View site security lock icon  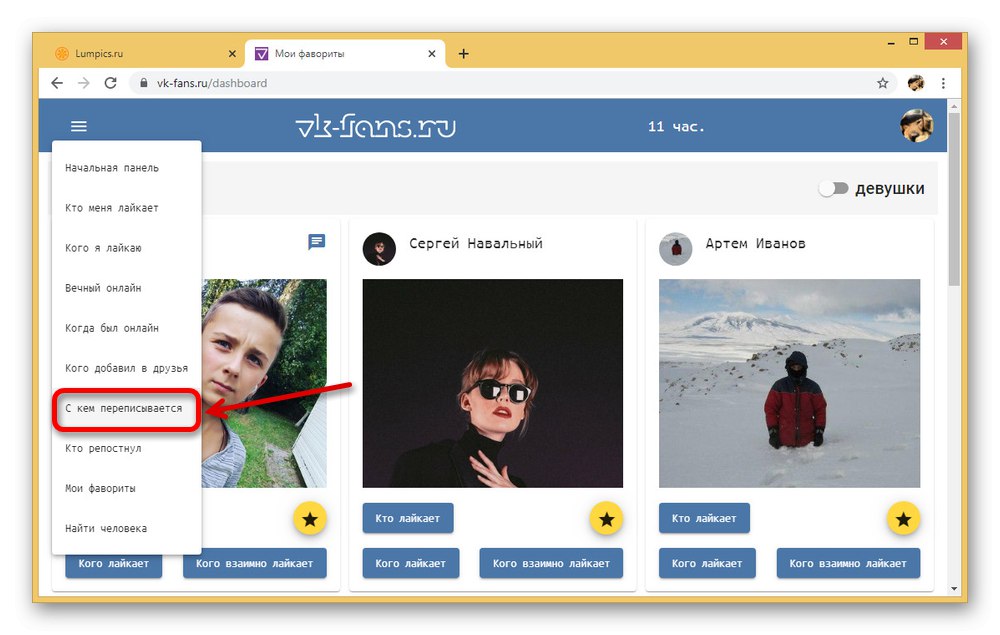(143, 83)
